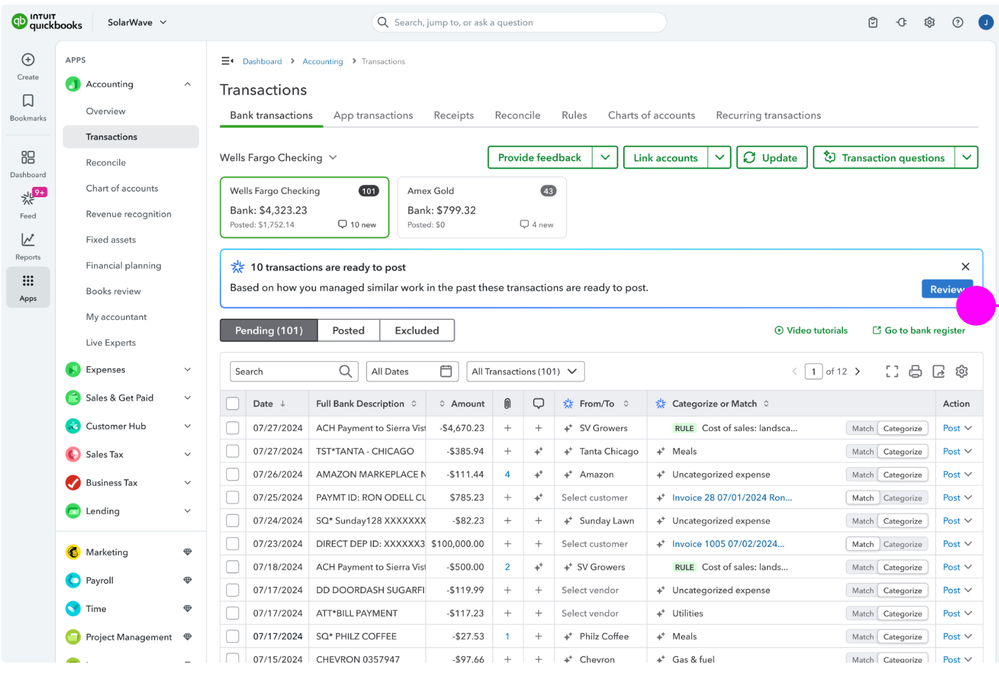Click the top search bar

pos(519,22)
